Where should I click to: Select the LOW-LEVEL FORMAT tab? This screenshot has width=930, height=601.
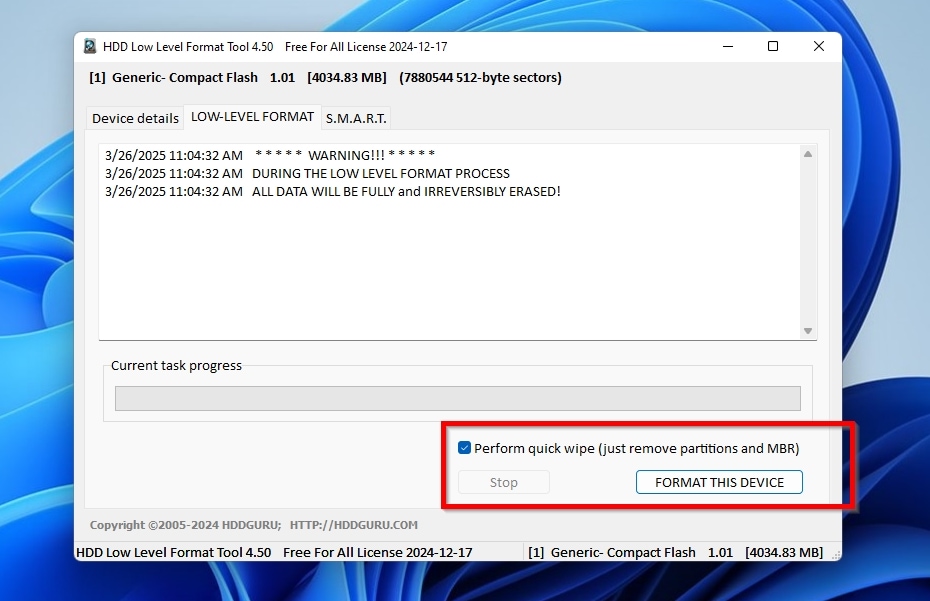252,116
